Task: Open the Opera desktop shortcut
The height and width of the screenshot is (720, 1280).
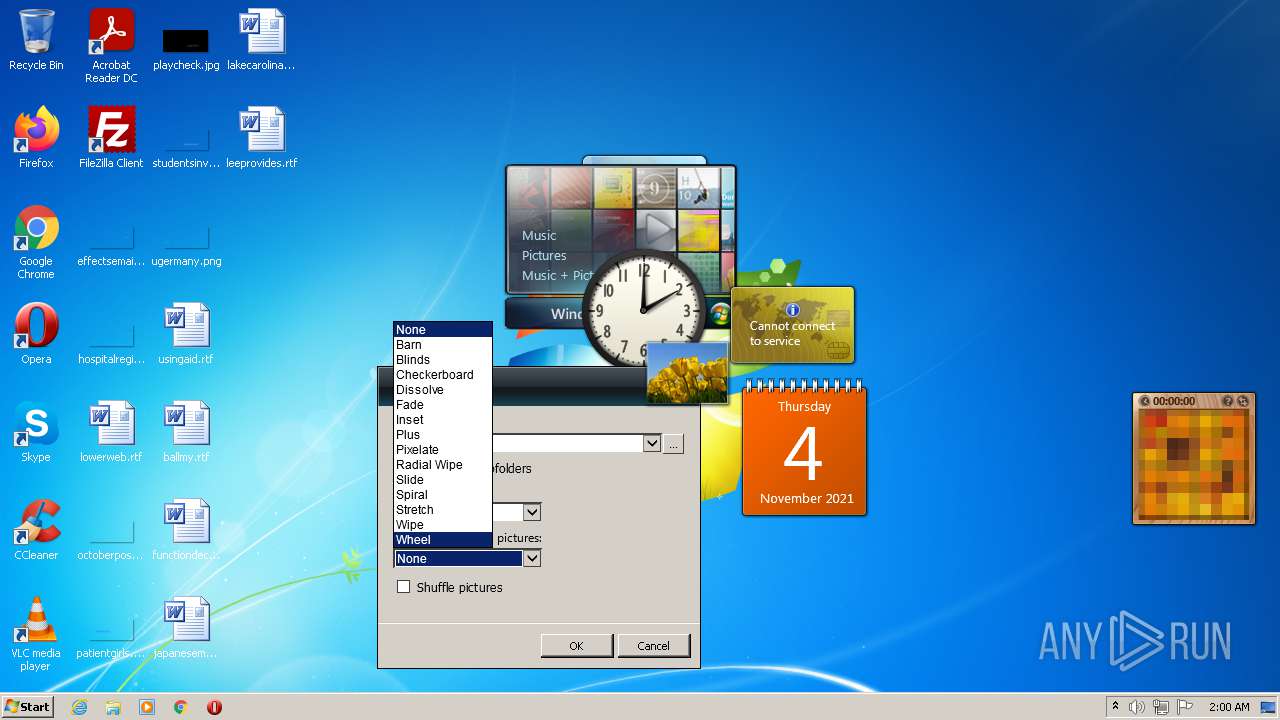Action: pyautogui.click(x=36, y=334)
